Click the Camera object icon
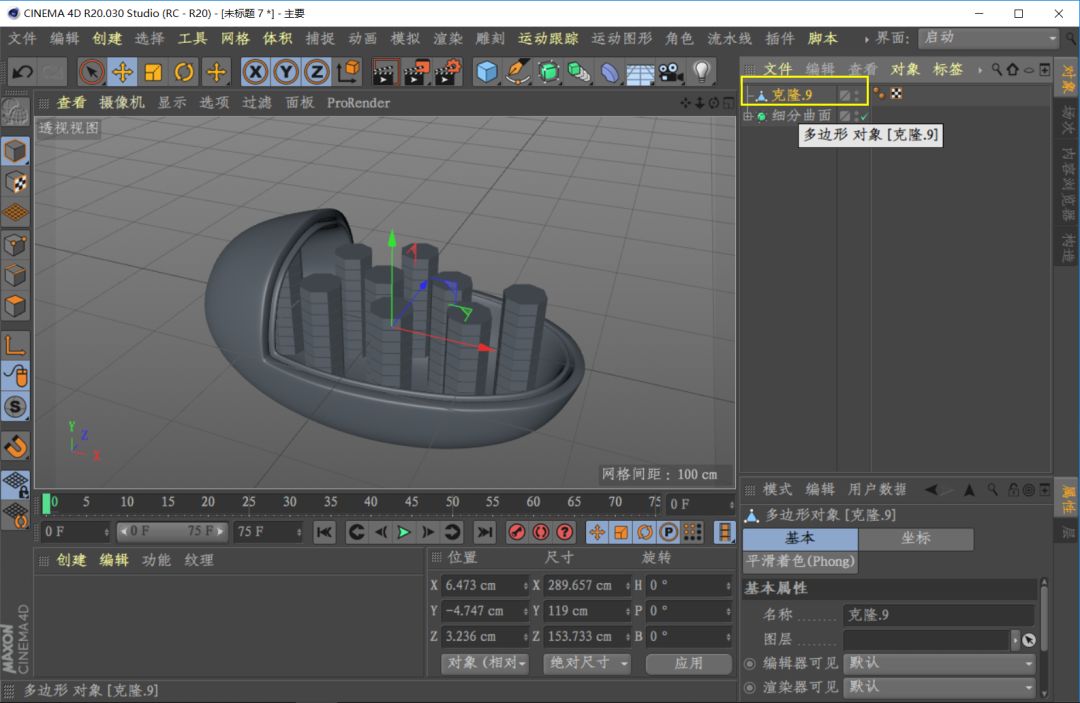This screenshot has width=1080, height=703. coord(670,72)
